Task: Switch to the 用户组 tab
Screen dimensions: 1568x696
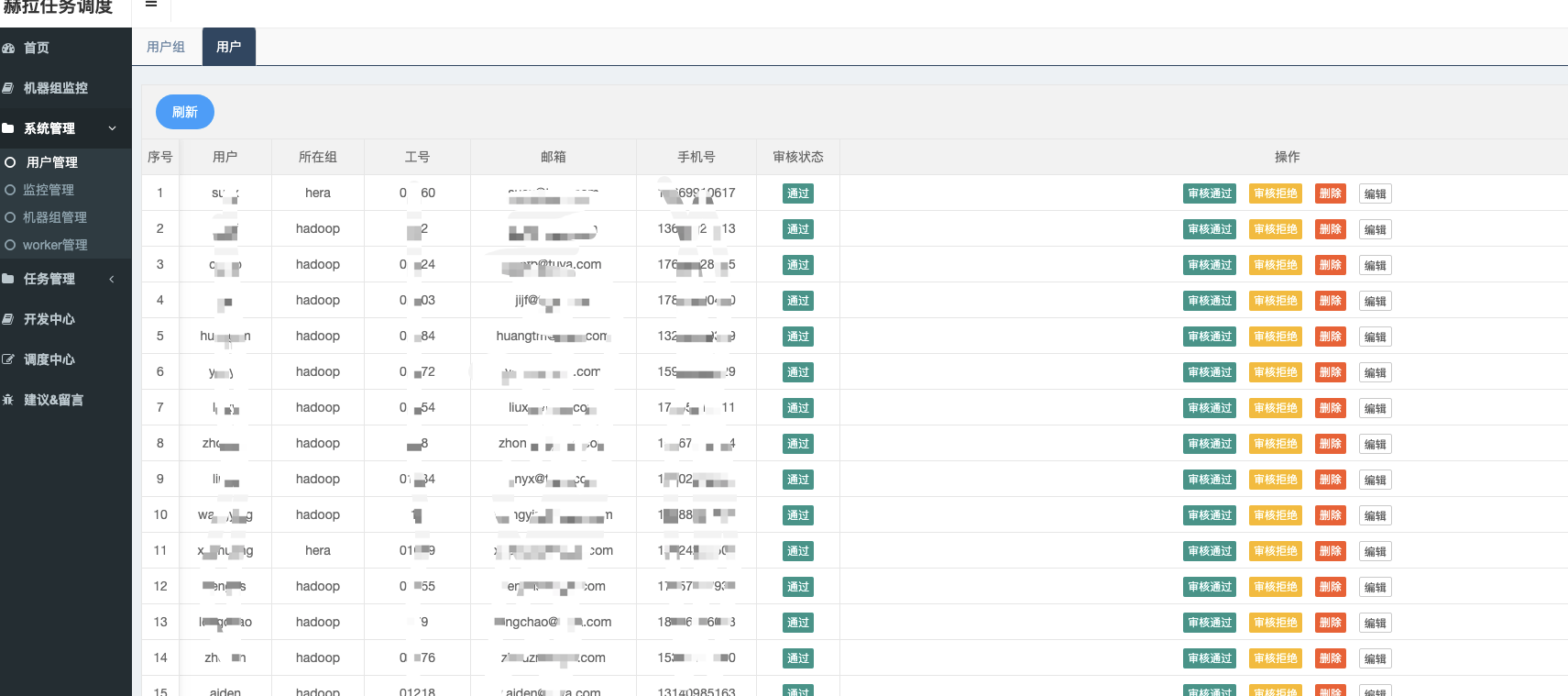Action: tap(166, 47)
